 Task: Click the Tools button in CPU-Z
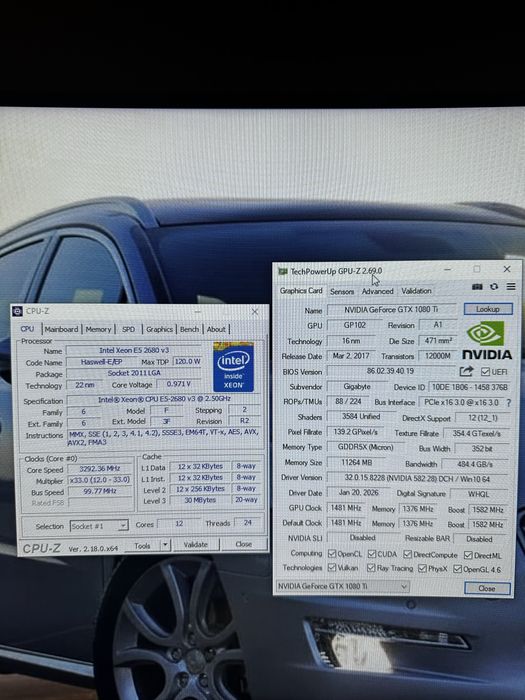(x=142, y=546)
